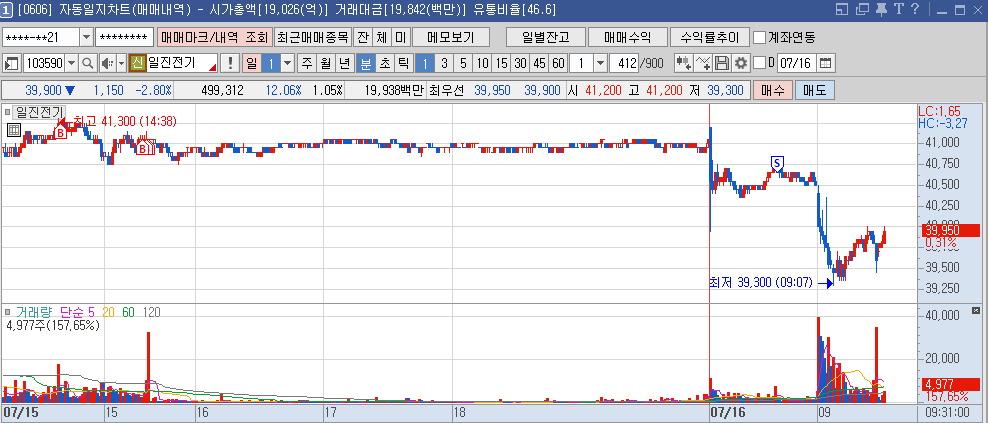This screenshot has width=988, height=423.
Task: Click the small square beside 거래량 label
Action: (8, 312)
